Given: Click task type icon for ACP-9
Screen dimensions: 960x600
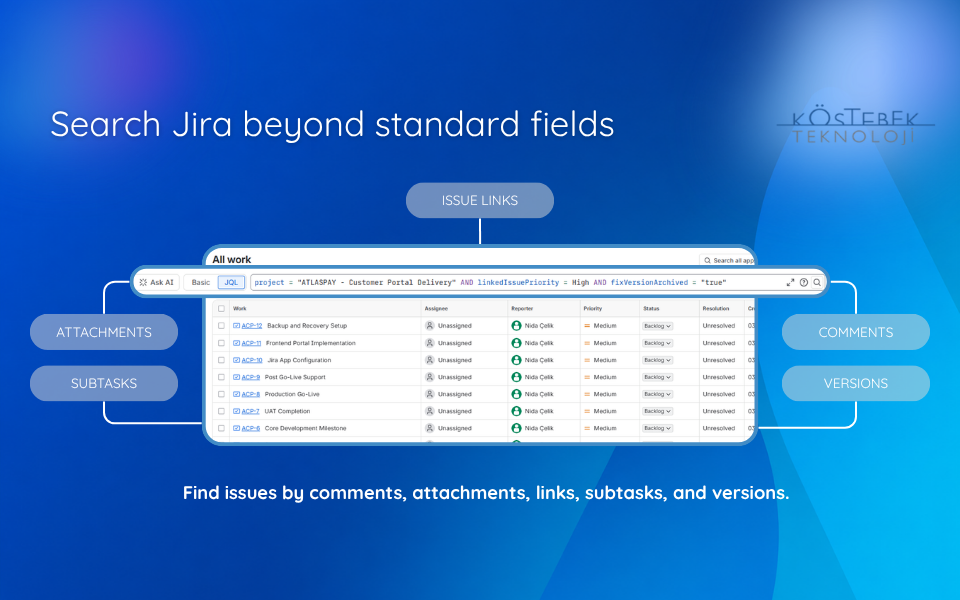Looking at the screenshot, I should coord(236,377).
